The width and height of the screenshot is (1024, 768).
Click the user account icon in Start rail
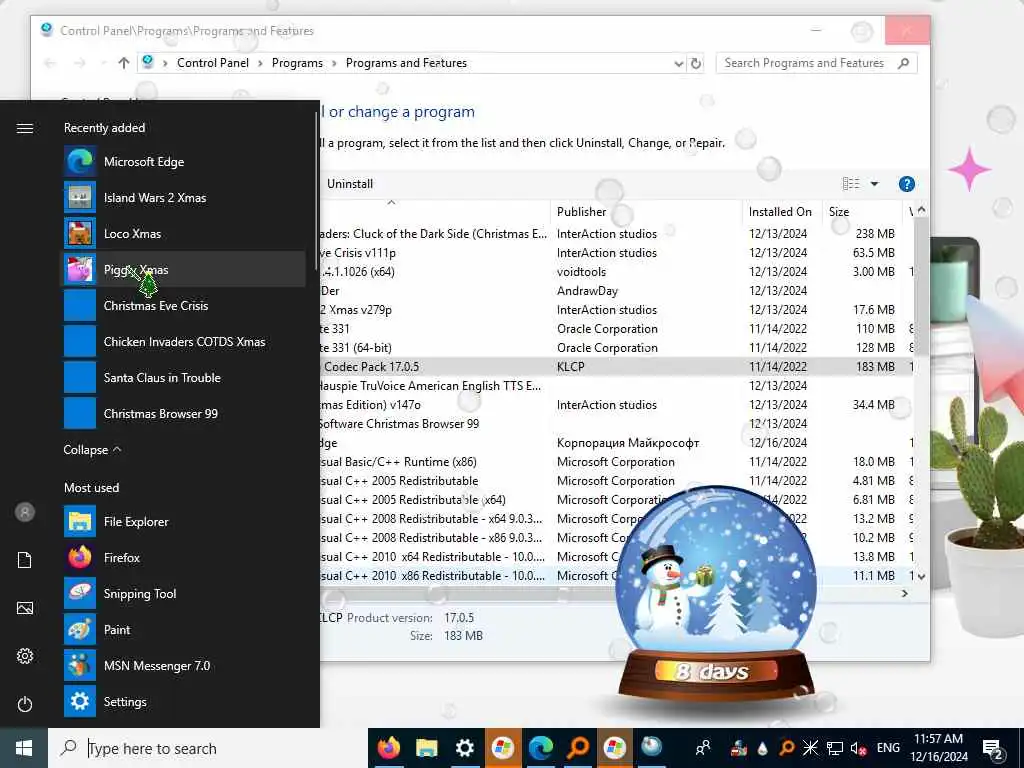coord(25,512)
